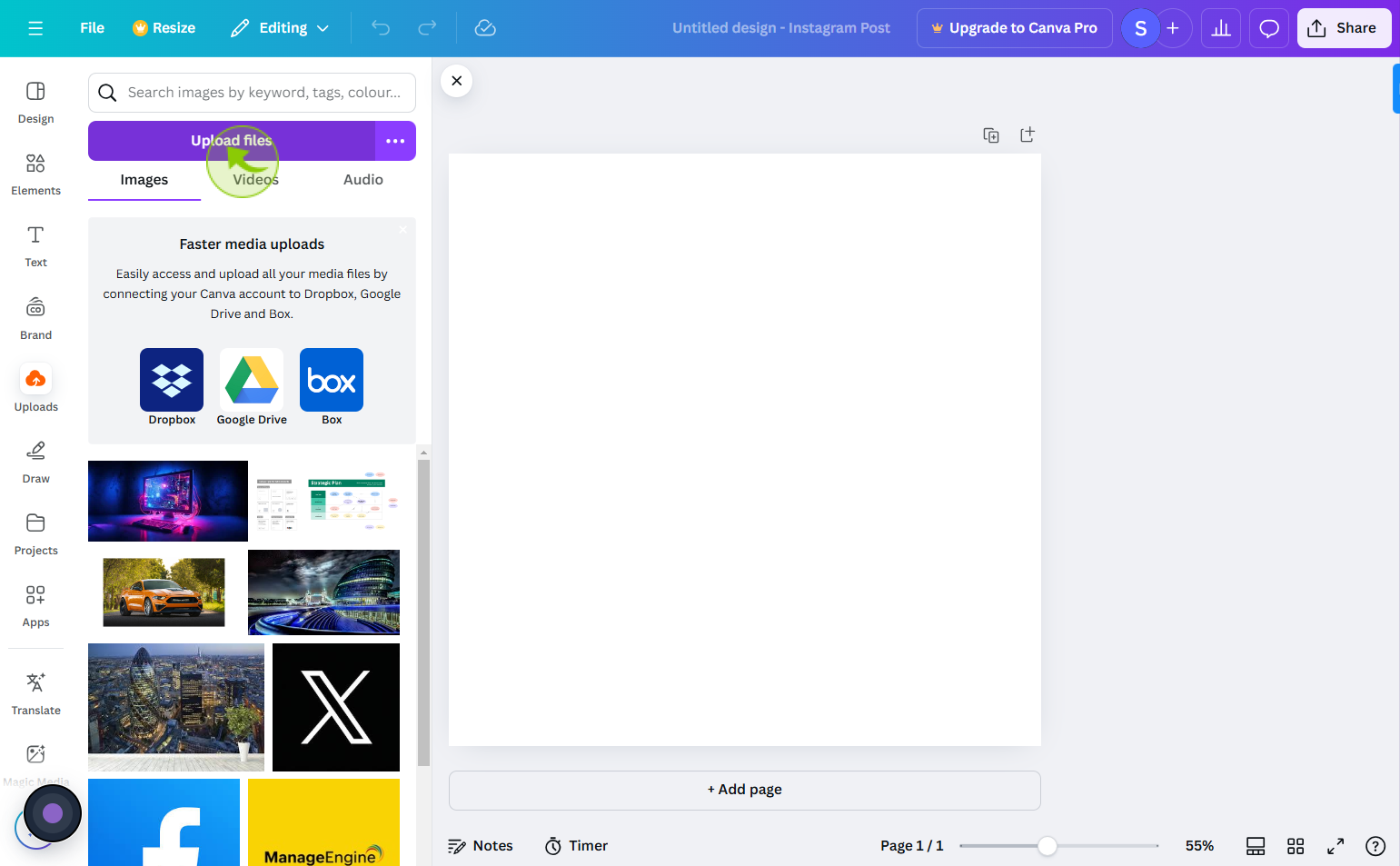The image size is (1400, 866).
Task: Expand the Editing mode dropdown
Action: pos(280,28)
